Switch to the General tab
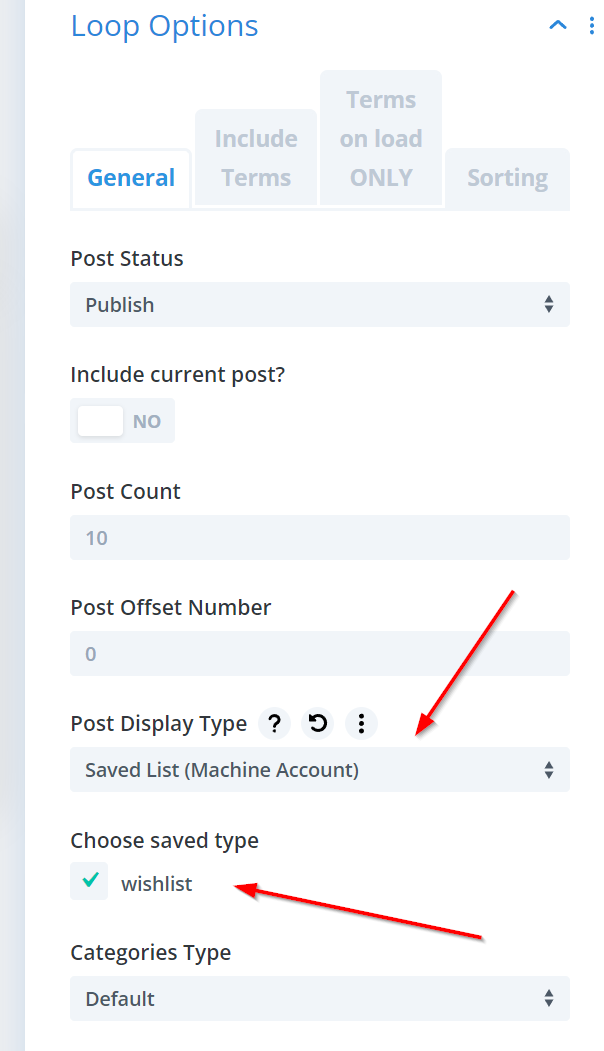This screenshot has height=1051, width=604. point(131,179)
